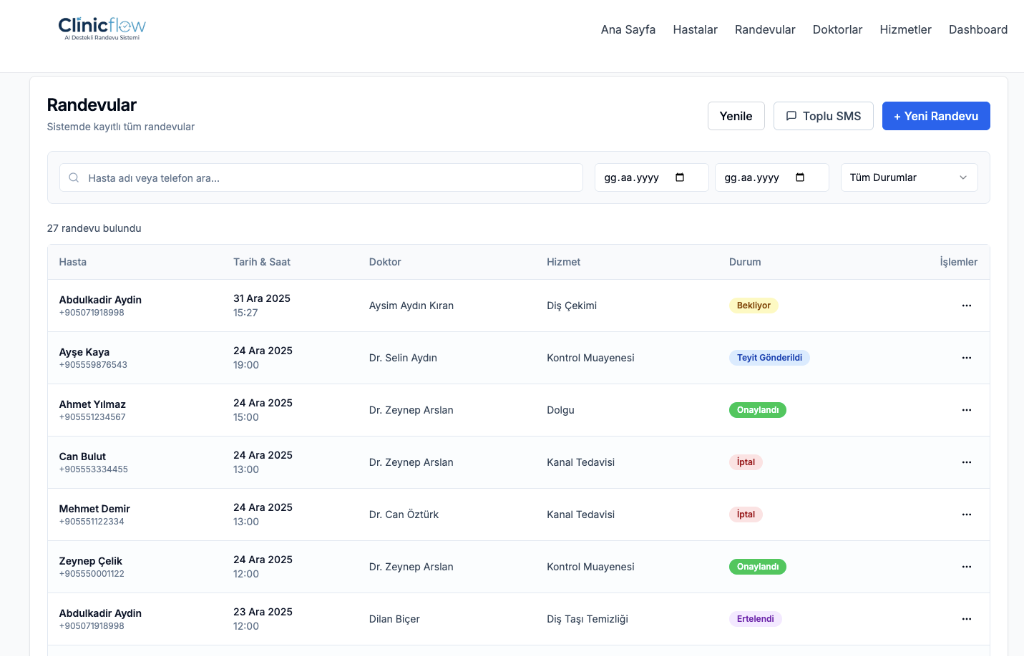Click the Yeni Randevu button

pos(935,116)
